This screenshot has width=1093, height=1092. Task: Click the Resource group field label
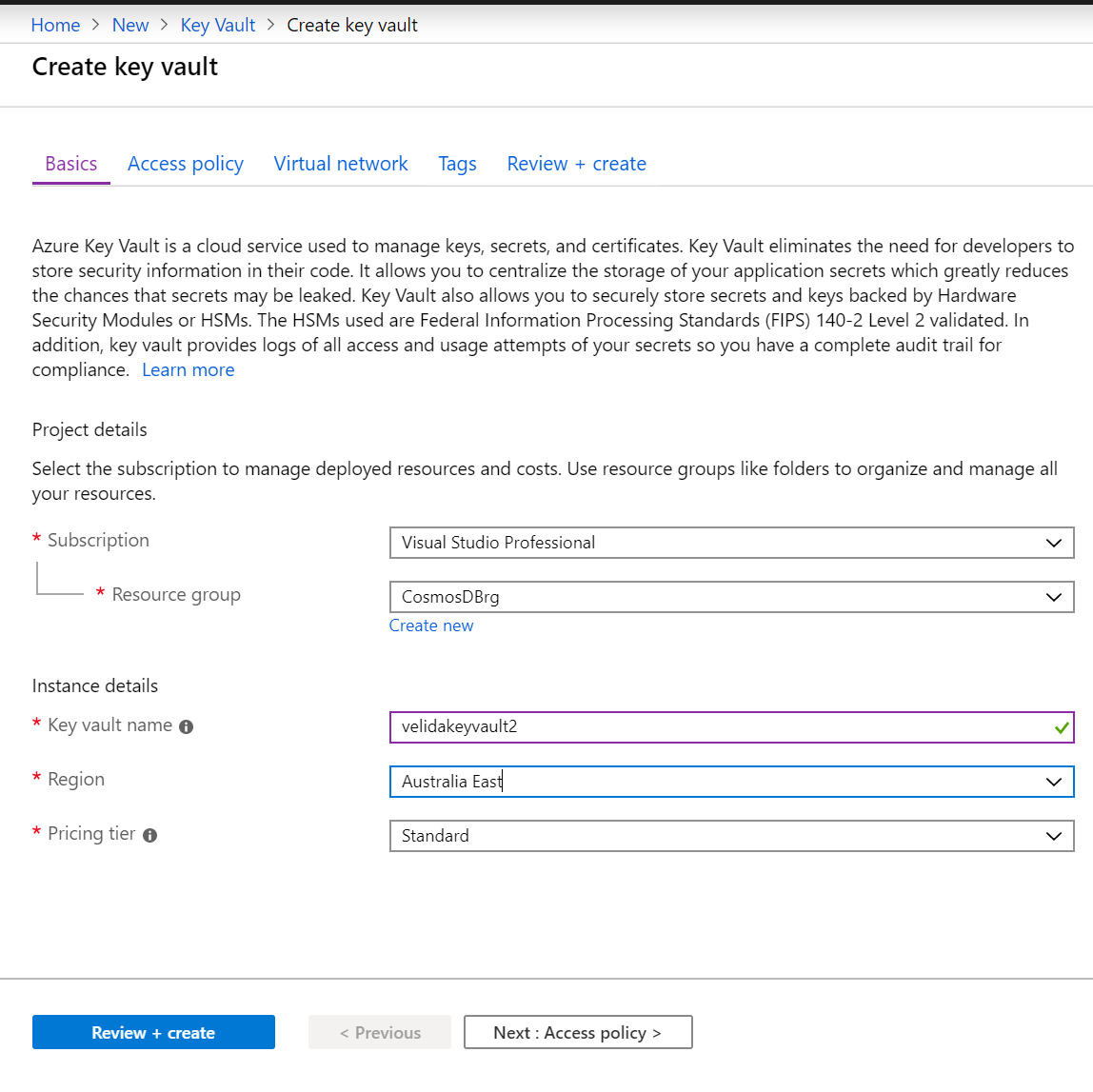tap(176, 594)
